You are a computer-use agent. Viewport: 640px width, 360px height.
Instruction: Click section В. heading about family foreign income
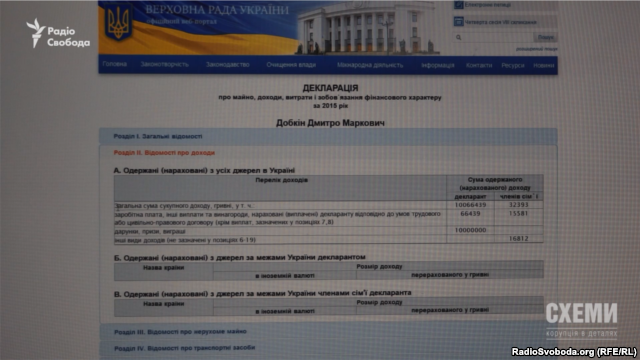[262, 293]
